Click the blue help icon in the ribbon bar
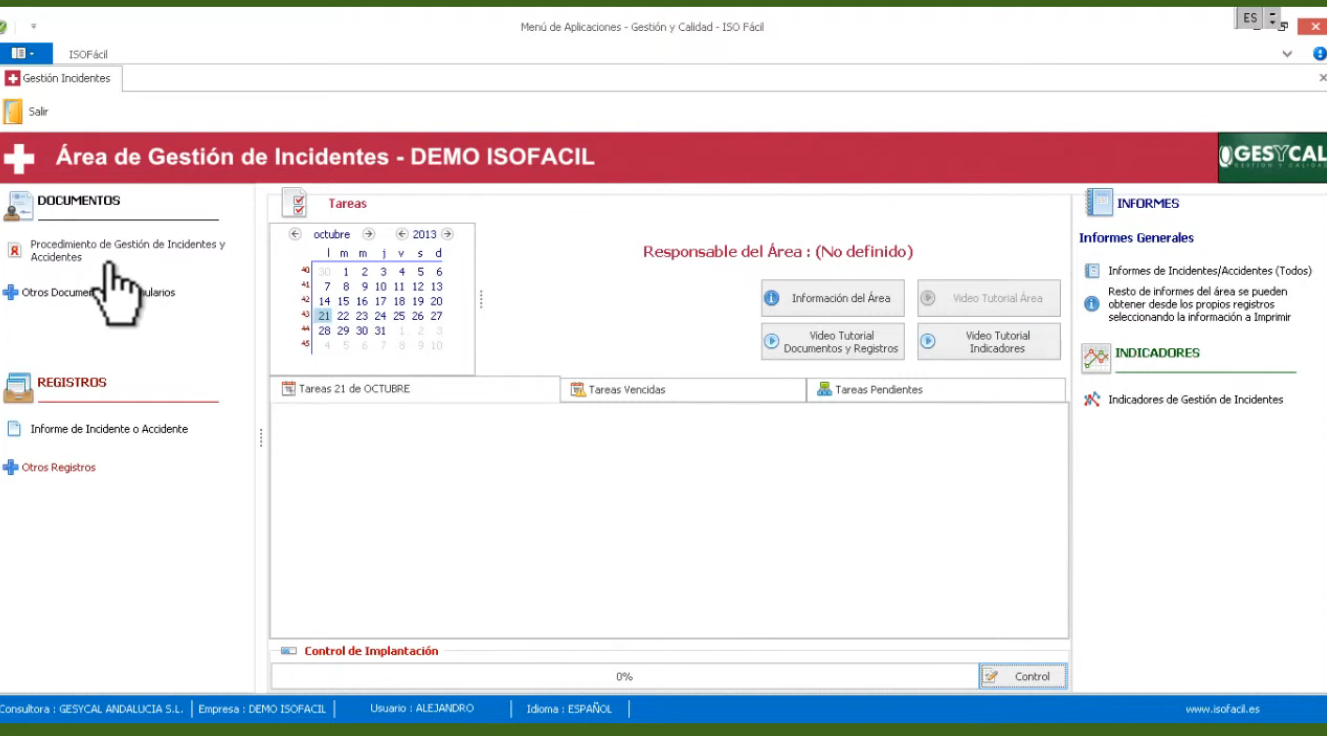 coord(1319,54)
